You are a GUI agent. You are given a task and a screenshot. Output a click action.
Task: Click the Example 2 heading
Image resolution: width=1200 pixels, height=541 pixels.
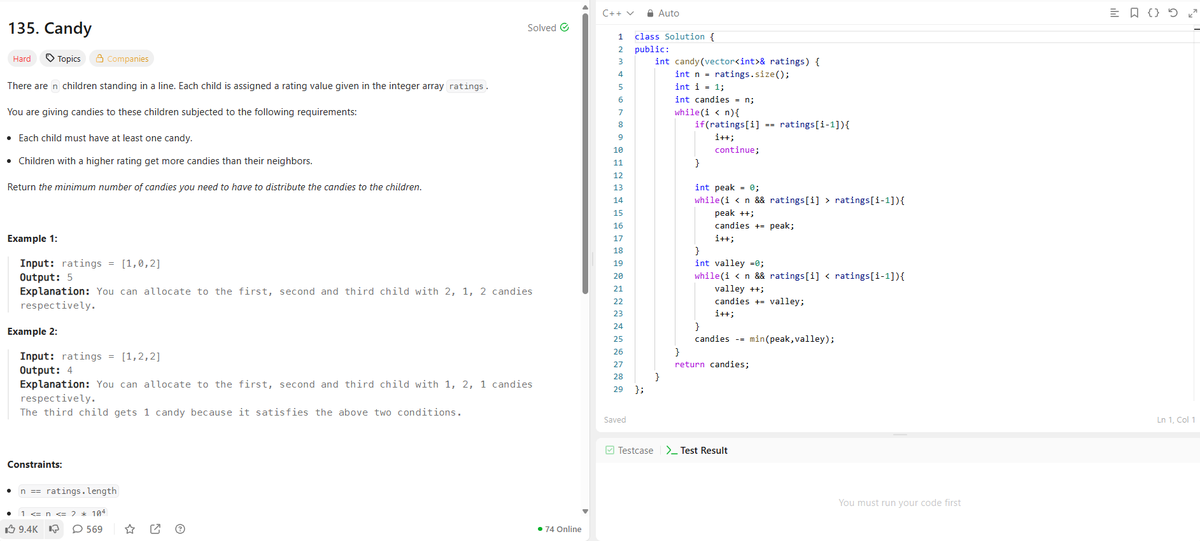(32, 331)
